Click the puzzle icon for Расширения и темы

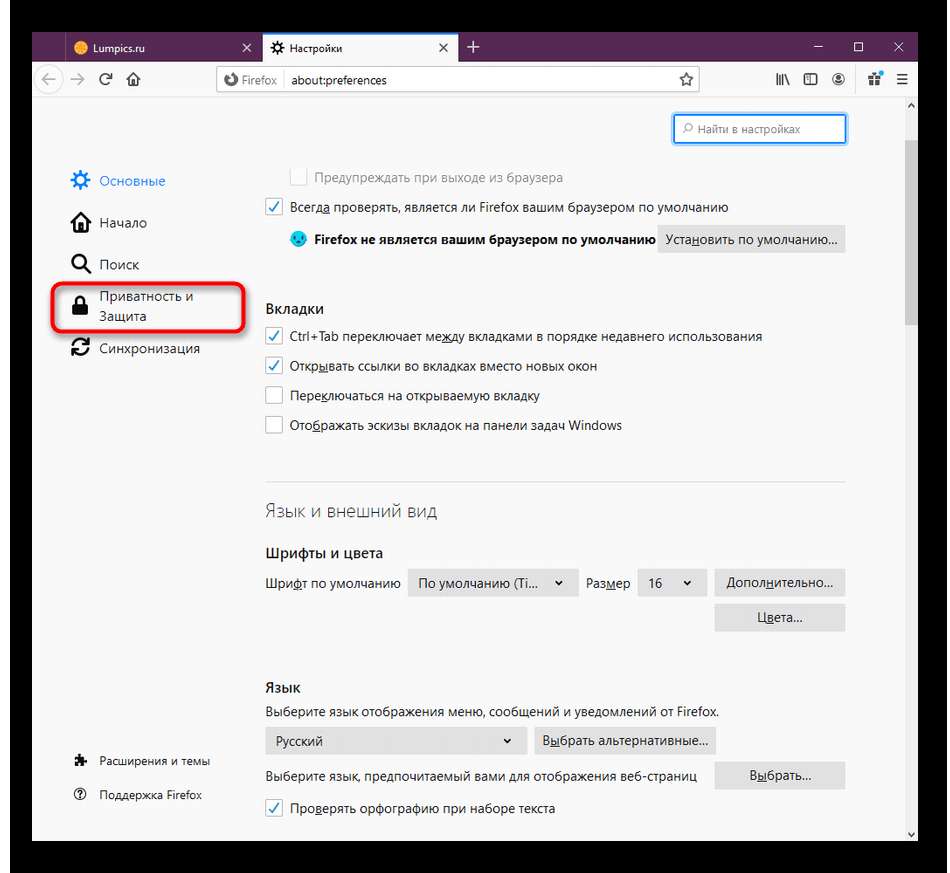(80, 760)
